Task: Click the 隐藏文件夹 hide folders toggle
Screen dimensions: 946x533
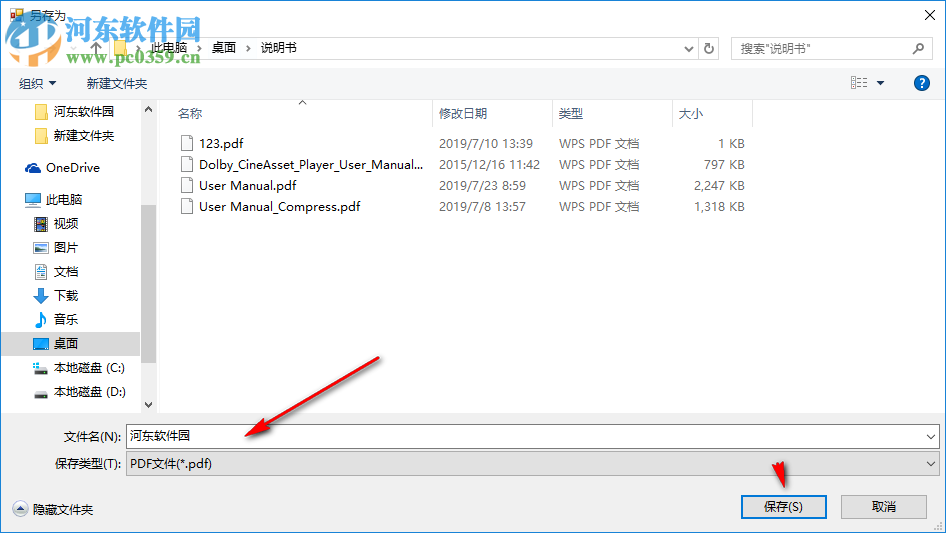Action: click(53, 509)
